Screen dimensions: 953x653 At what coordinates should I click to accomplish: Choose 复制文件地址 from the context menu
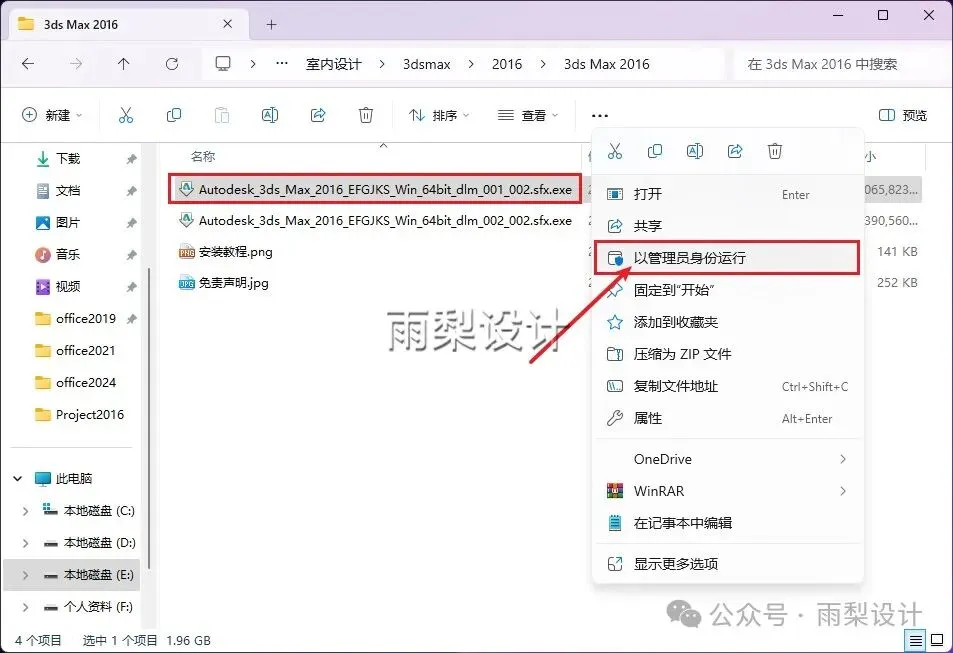tap(728, 386)
